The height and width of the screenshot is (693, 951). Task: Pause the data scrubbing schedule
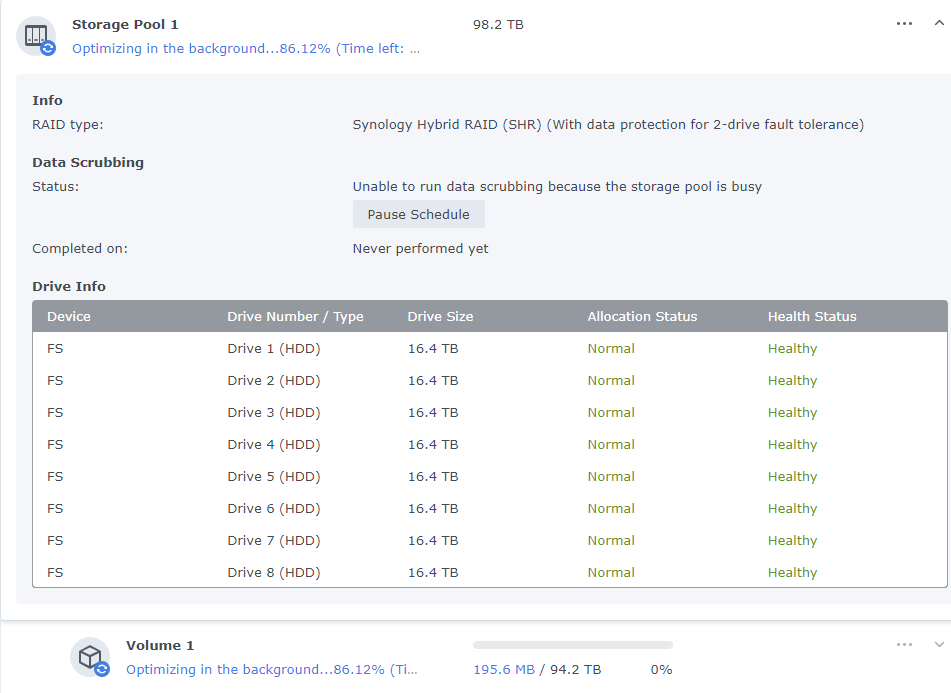coord(418,214)
